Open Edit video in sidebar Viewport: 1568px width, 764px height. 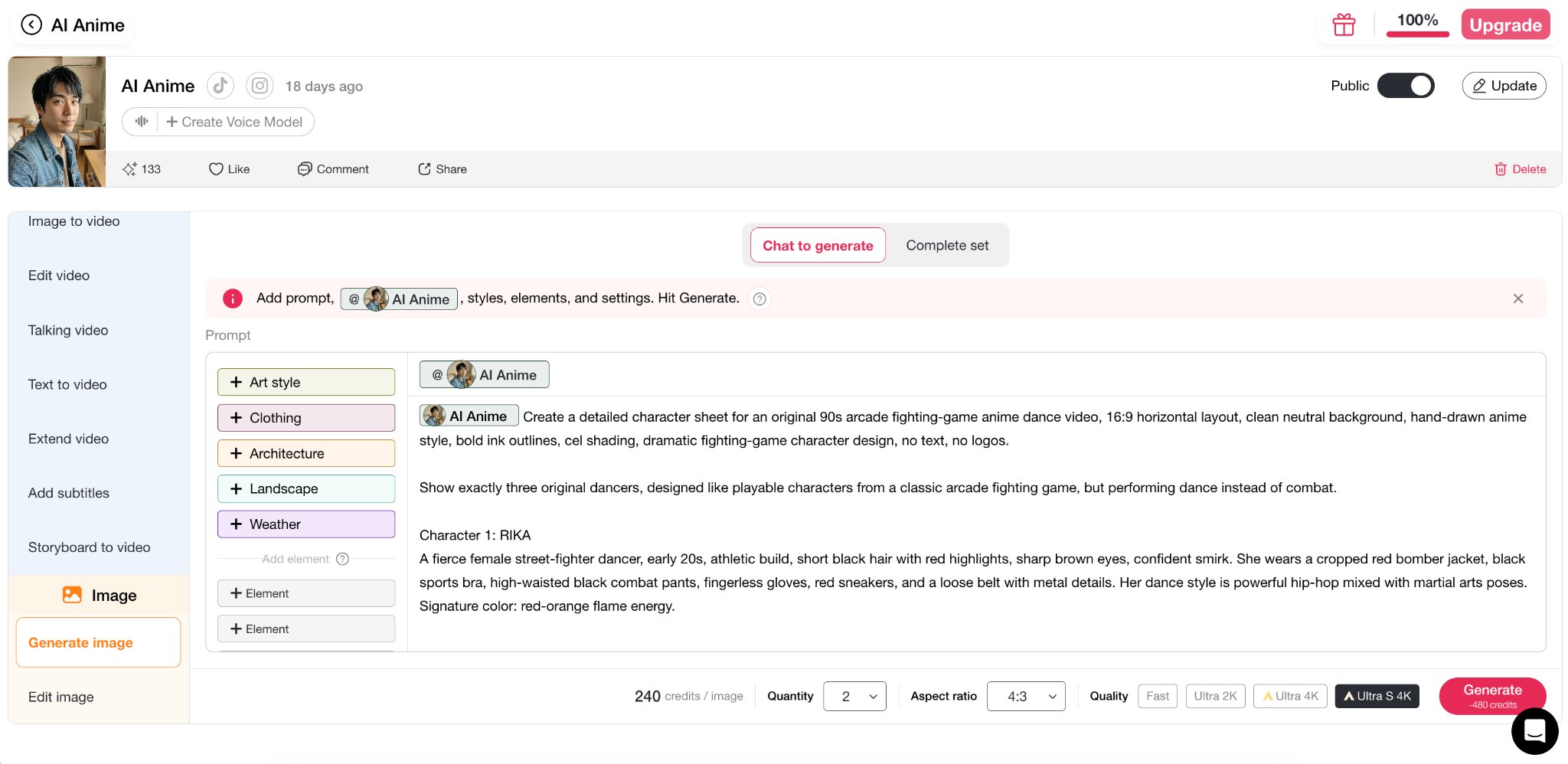point(59,276)
